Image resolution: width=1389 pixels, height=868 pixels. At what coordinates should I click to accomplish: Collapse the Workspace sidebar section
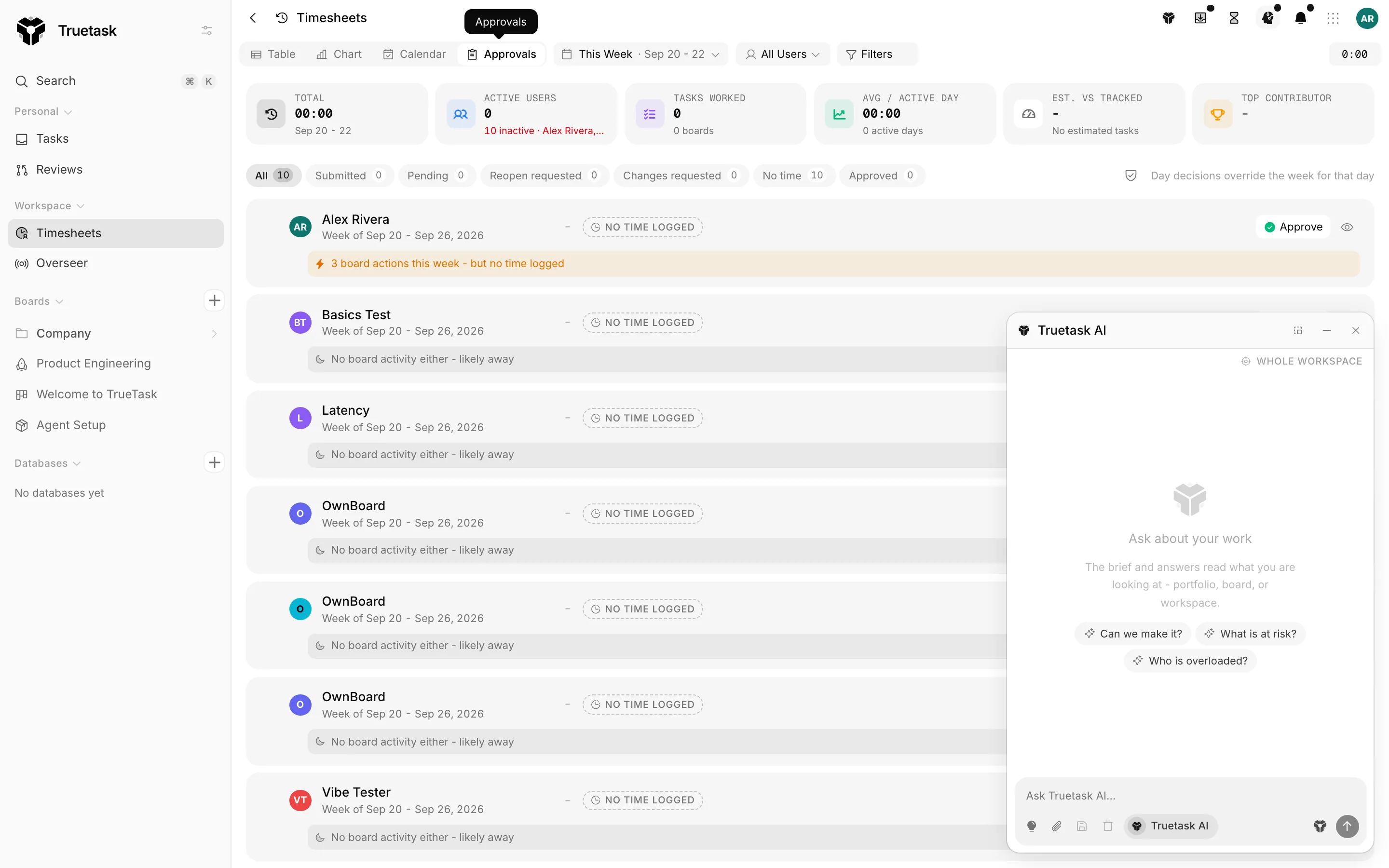[x=49, y=205]
